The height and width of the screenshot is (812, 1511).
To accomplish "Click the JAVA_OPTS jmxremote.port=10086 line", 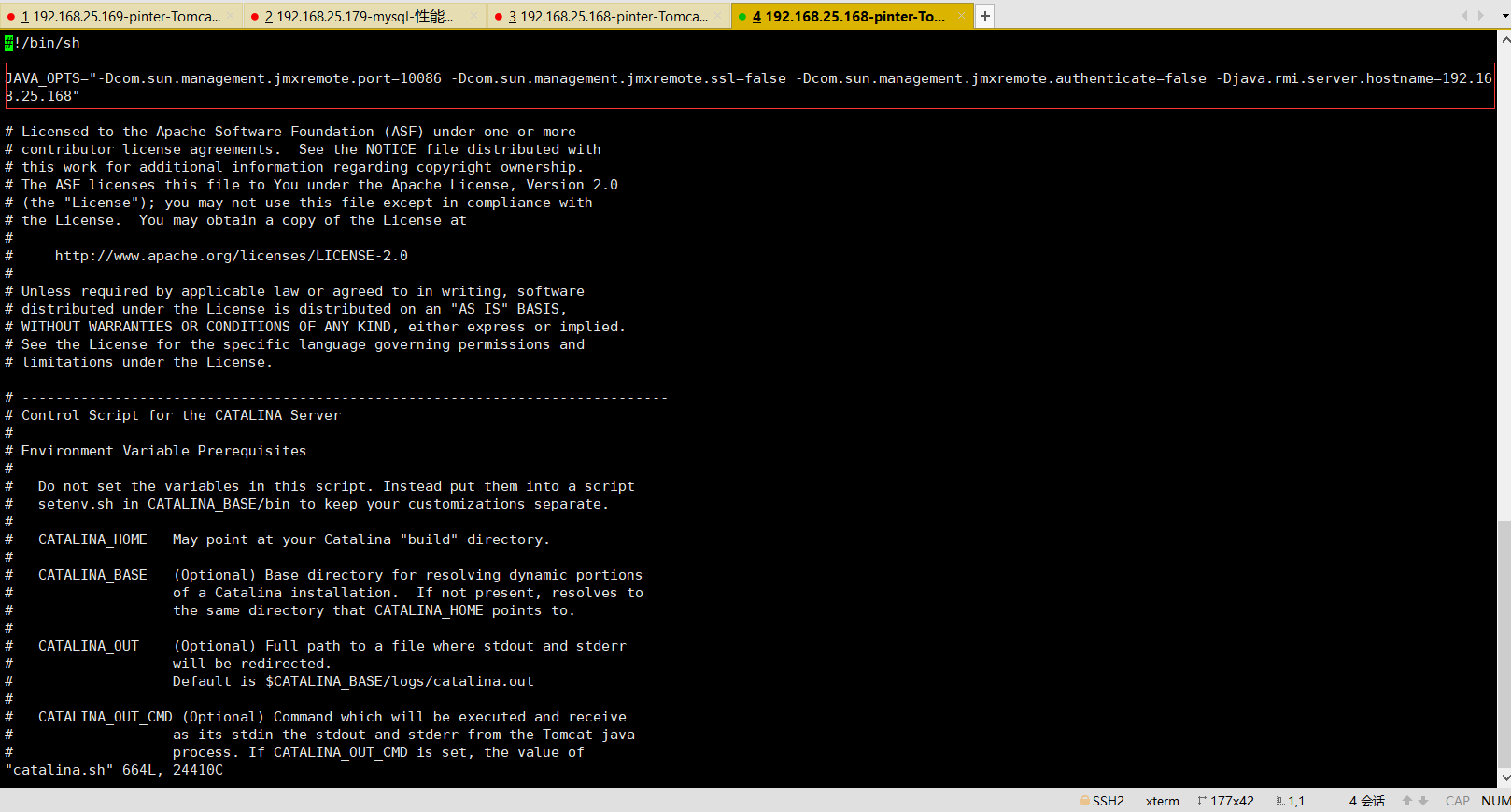I will (749, 87).
